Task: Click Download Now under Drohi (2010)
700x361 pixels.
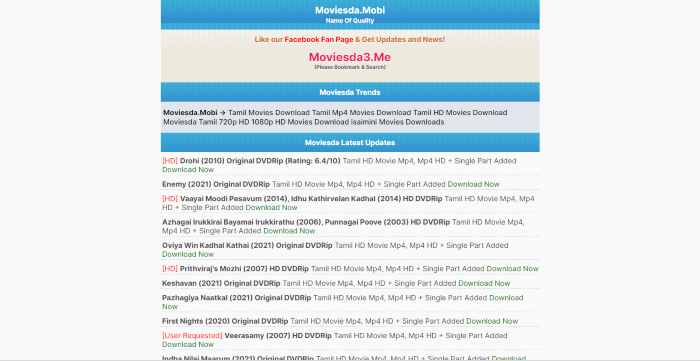Action: pos(188,170)
